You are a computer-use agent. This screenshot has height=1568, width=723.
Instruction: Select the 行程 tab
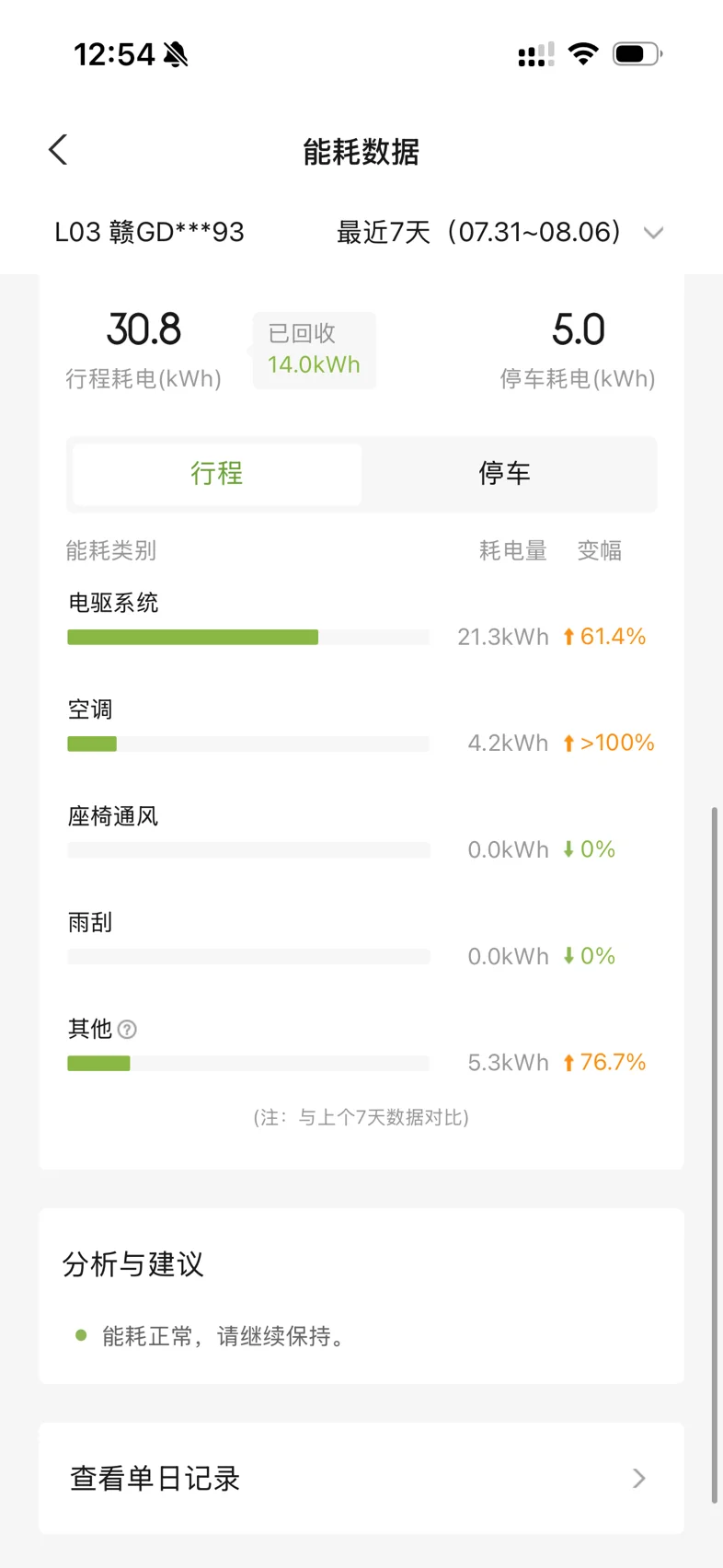click(217, 474)
